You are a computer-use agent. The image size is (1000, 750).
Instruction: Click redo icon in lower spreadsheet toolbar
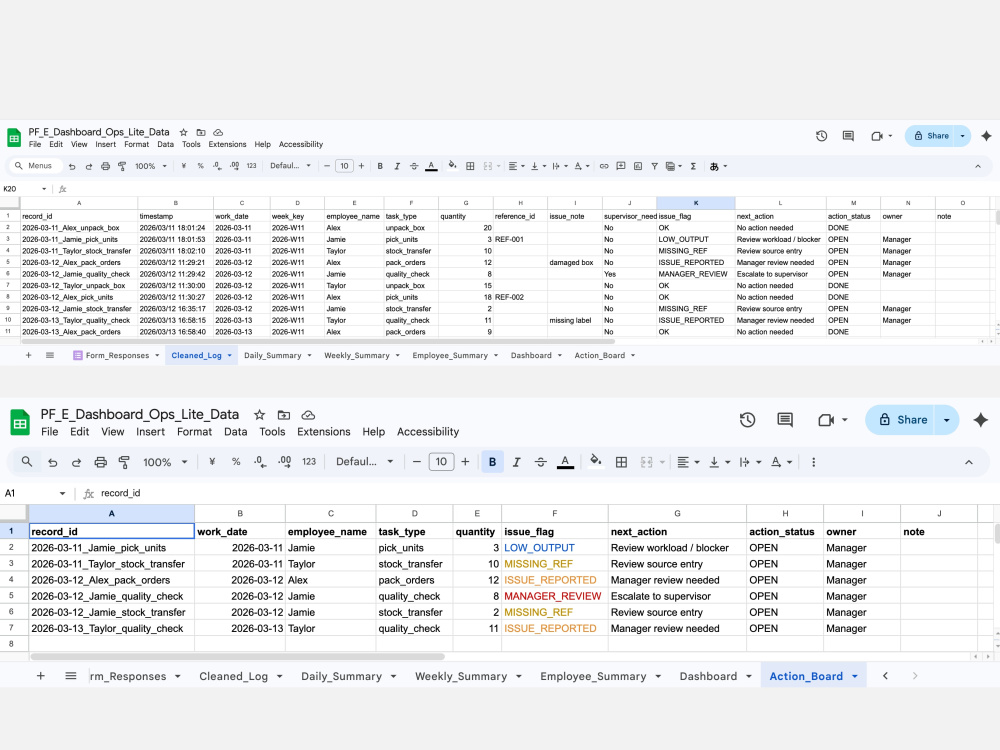pos(76,462)
